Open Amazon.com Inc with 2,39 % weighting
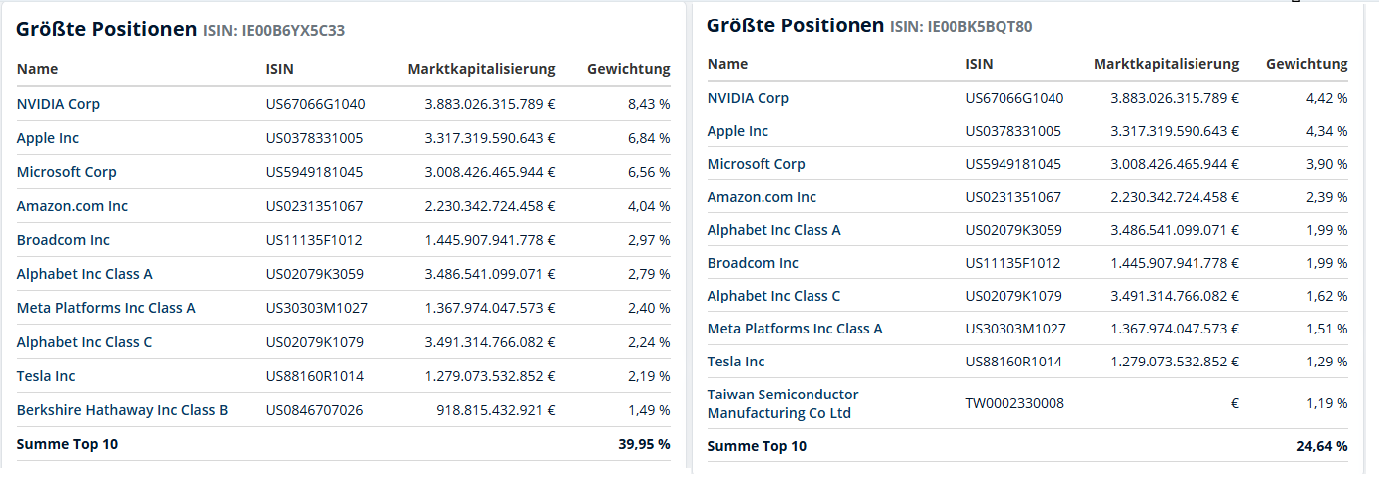The image size is (1379, 483). [x=762, y=197]
